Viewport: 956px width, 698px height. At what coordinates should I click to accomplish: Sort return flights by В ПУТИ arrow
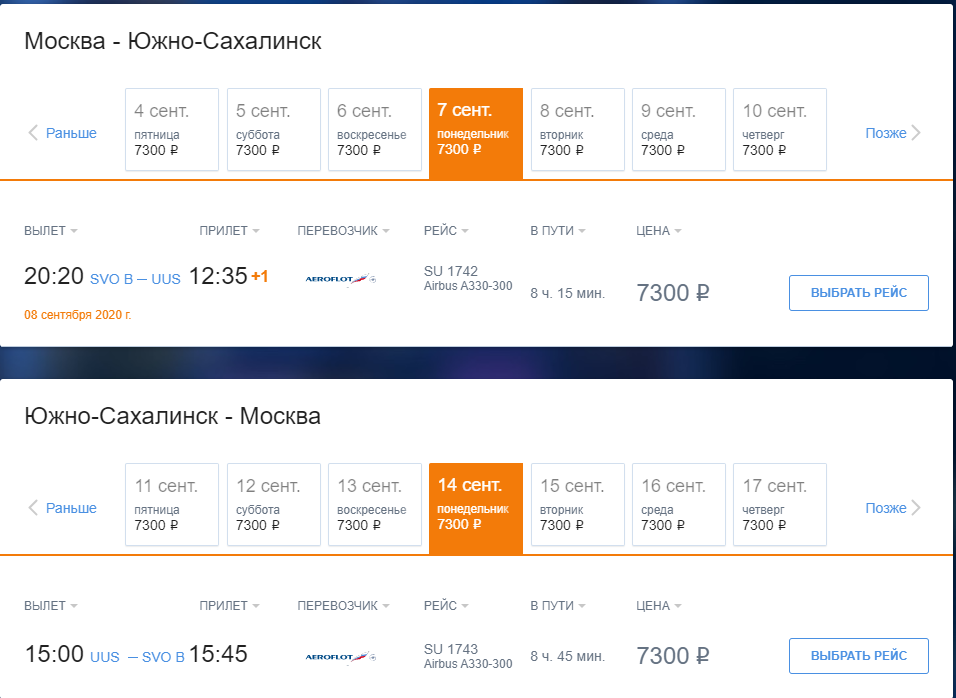point(582,606)
